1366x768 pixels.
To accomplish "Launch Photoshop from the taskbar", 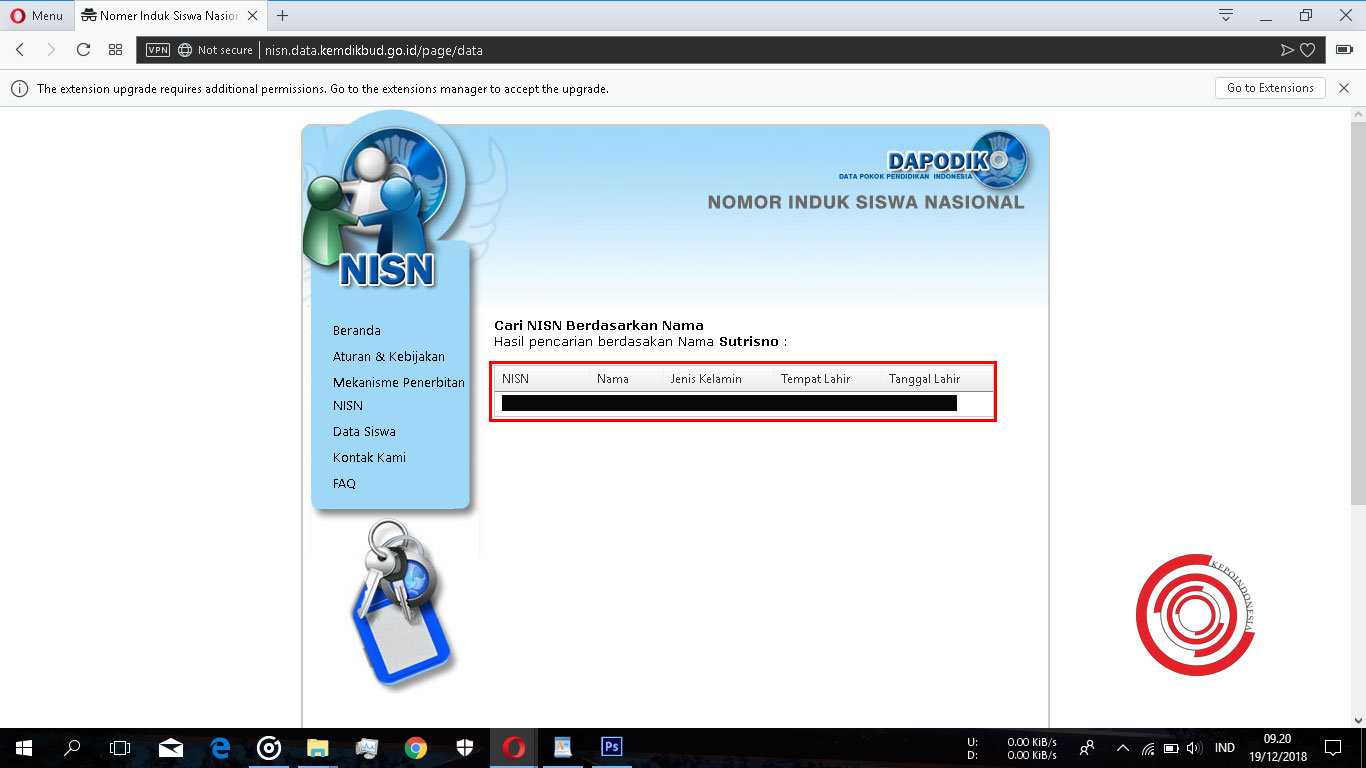I will coord(611,747).
